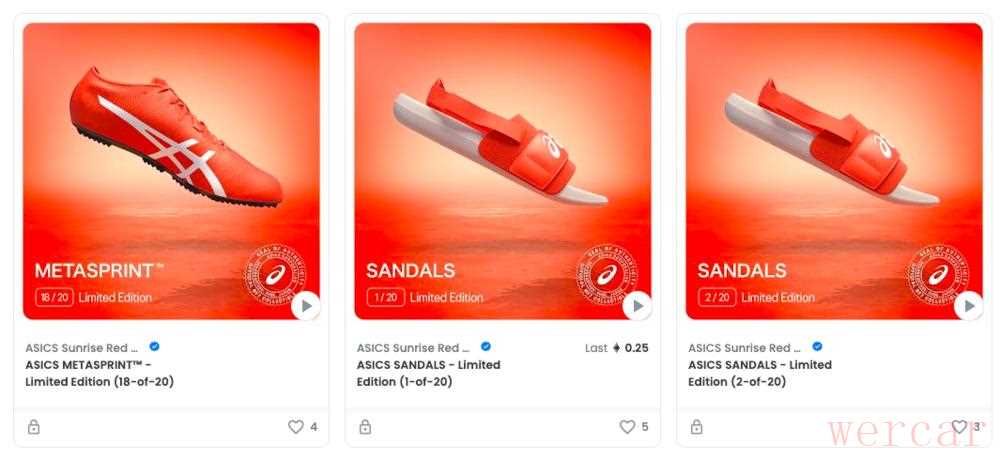Click the Last 0.25 ETH price
Viewport: 1000px width, 459px height.
[617, 348]
